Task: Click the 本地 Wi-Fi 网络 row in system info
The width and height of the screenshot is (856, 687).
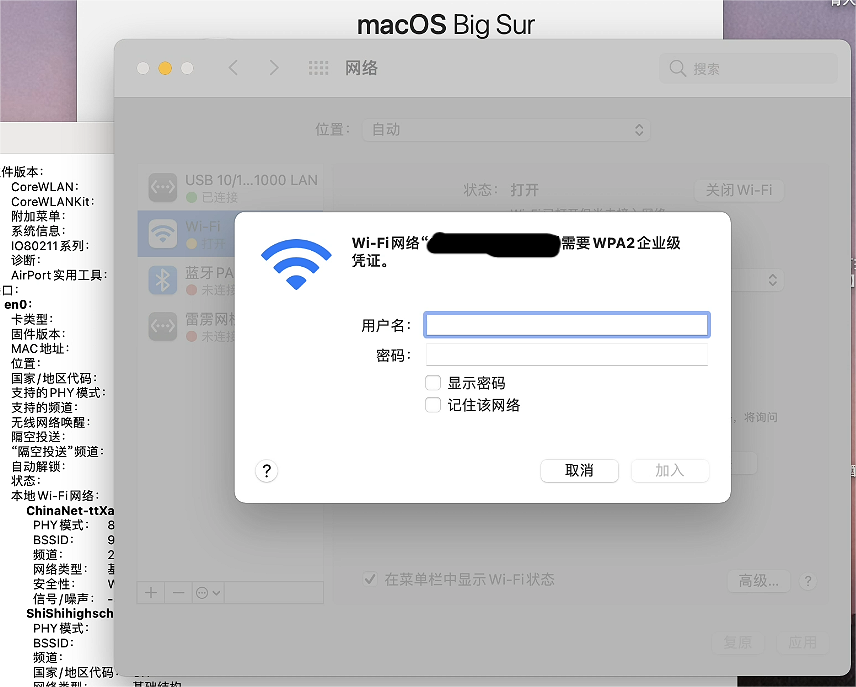Action: (x=55, y=496)
